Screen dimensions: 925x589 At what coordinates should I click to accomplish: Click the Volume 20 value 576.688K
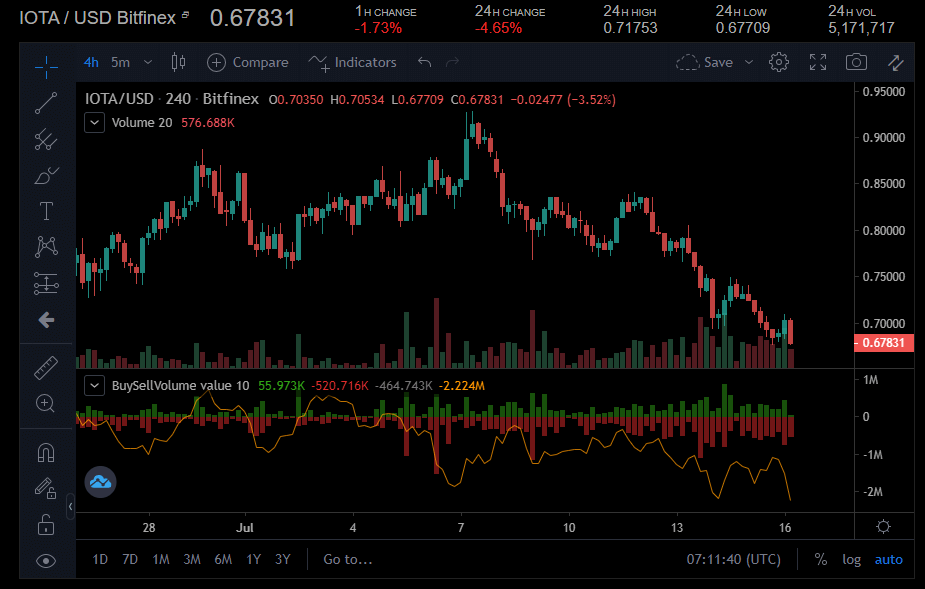(x=208, y=123)
